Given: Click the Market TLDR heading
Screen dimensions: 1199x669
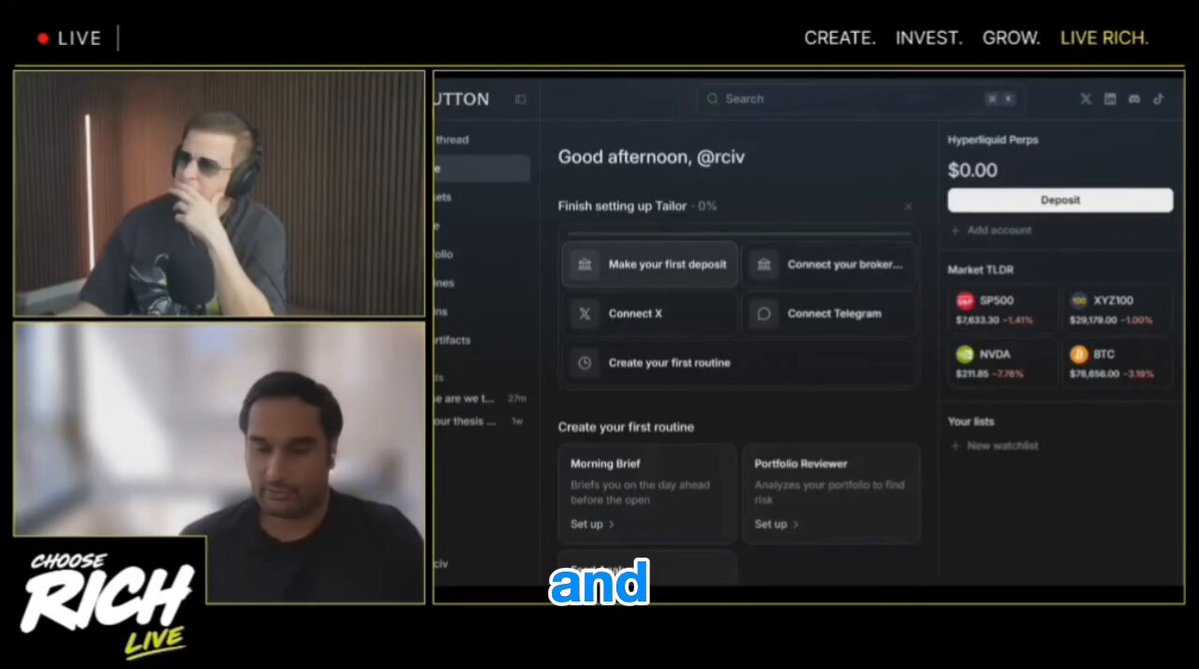Looking at the screenshot, I should pyautogui.click(x=980, y=270).
